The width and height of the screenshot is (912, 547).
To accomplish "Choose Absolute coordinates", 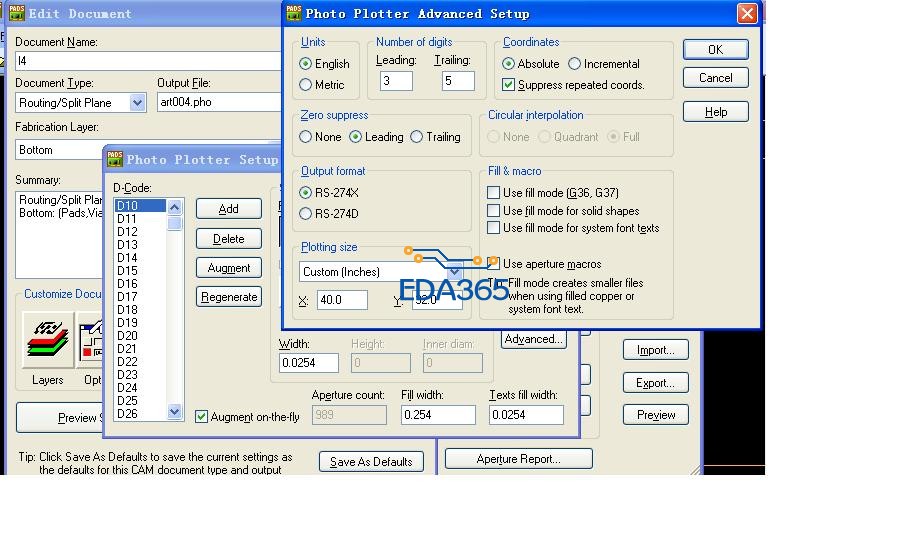I will [x=508, y=63].
